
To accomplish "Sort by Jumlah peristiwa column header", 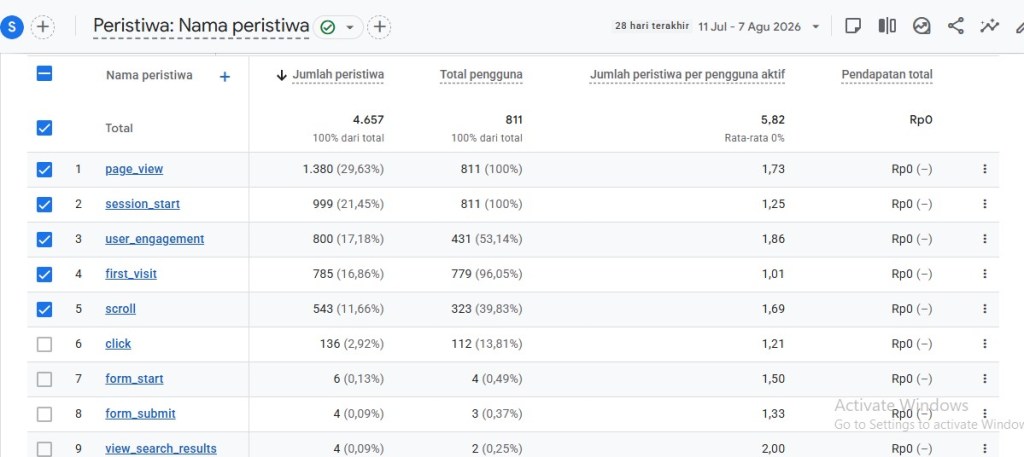I will [338, 75].
